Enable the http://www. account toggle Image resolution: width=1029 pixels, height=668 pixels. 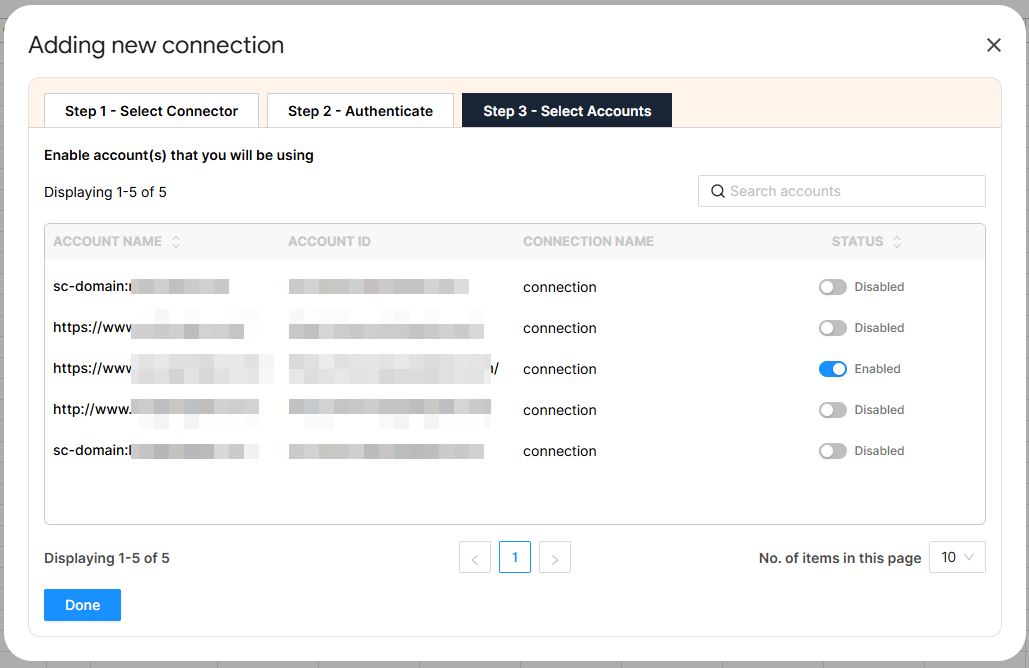(833, 409)
